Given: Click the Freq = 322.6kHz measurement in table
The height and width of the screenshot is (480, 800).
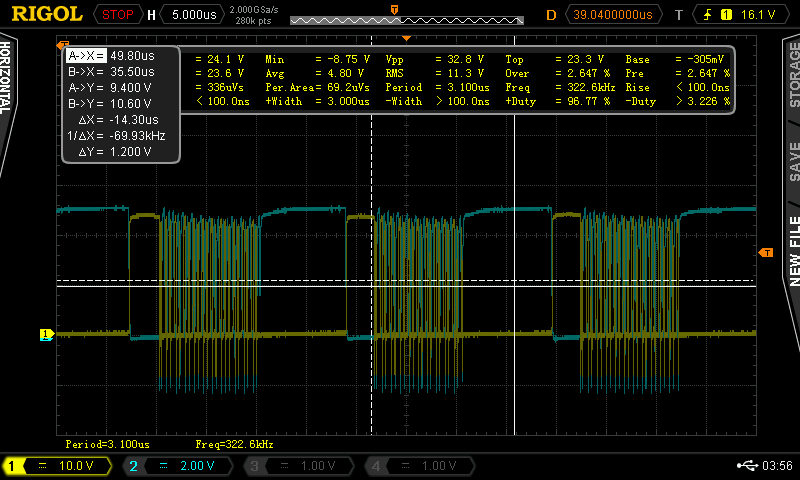Looking at the screenshot, I should click(560, 87).
